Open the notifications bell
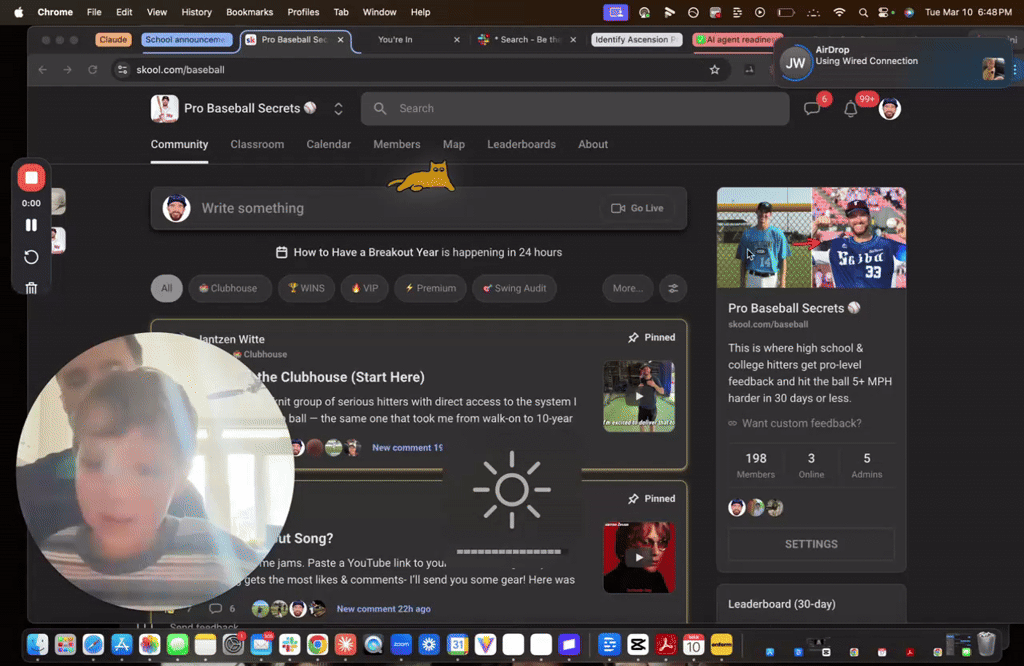The image size is (1024, 666). [x=850, y=109]
